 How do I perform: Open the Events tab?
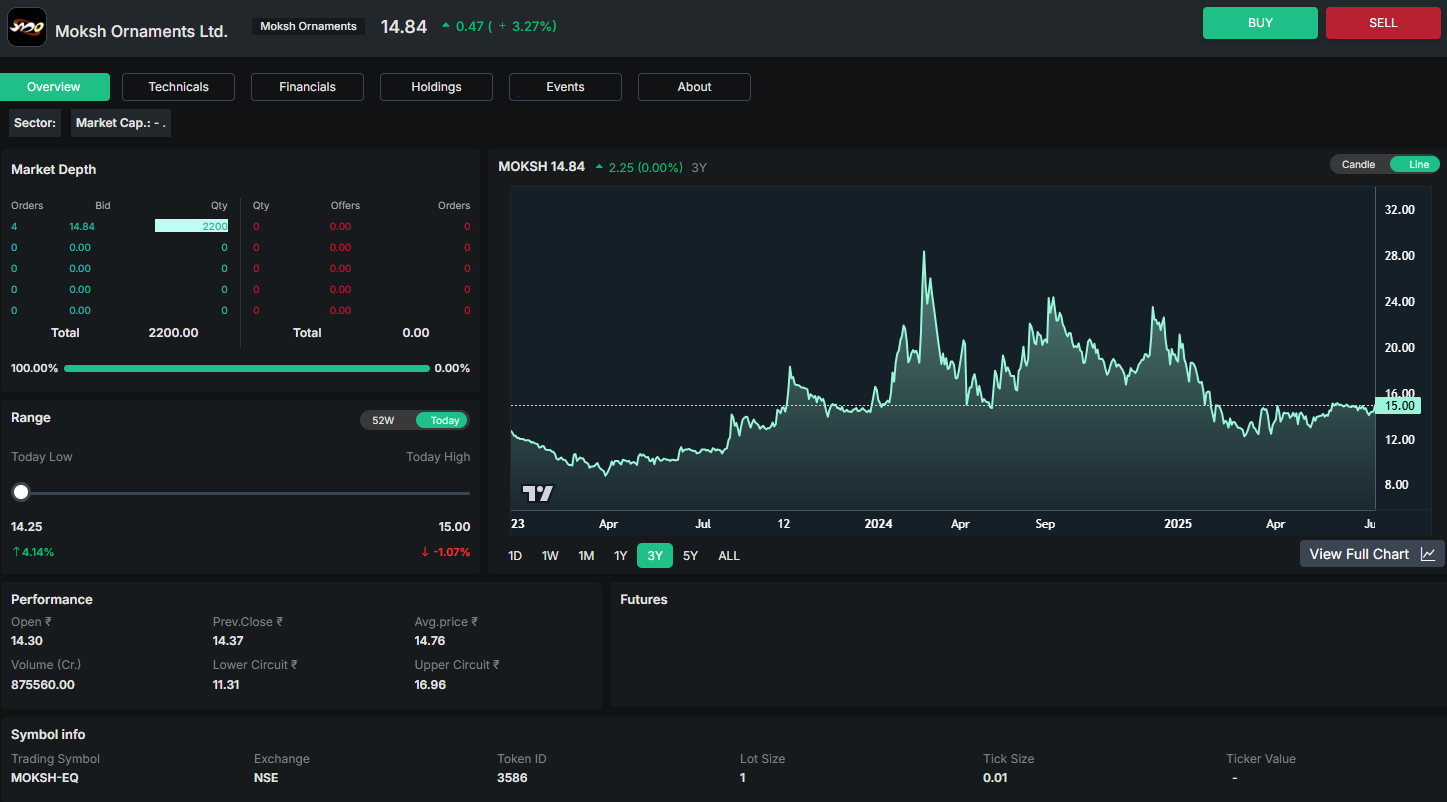point(566,87)
